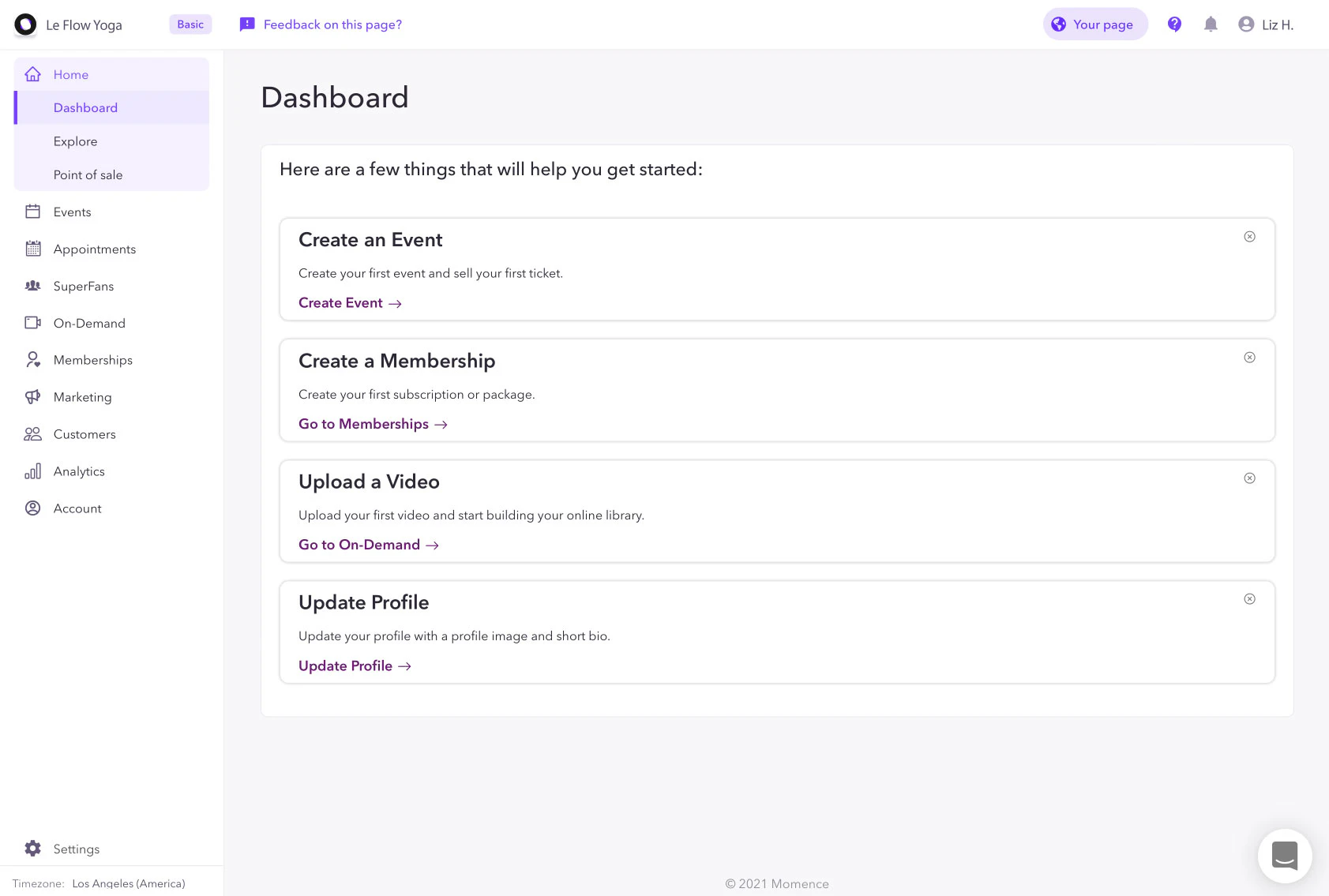Select the Appointments icon
1329x896 pixels.
point(32,249)
